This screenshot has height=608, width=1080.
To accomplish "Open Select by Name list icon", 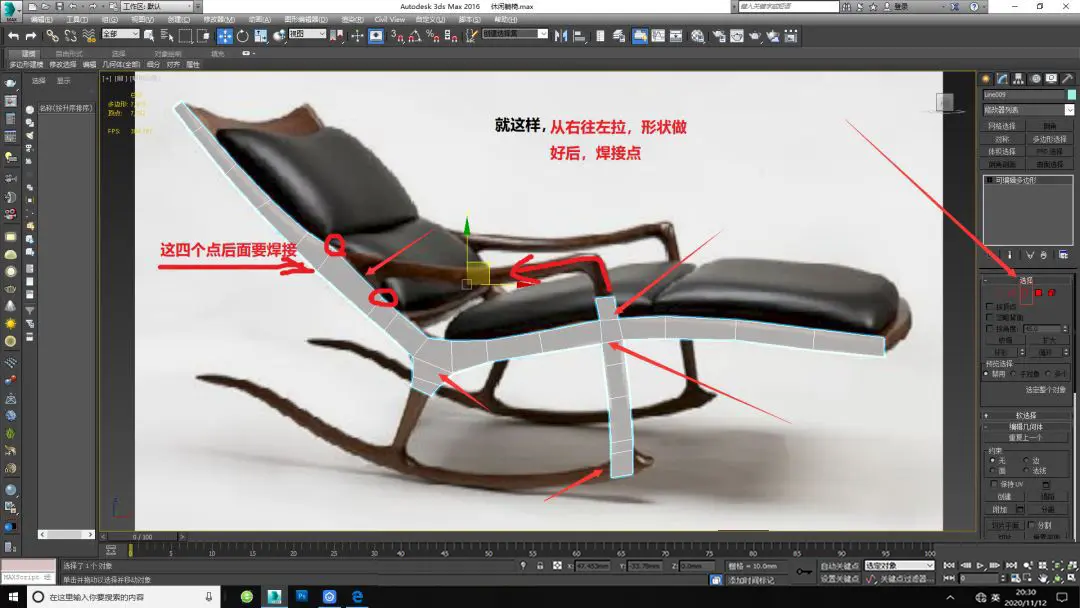I will (x=167, y=36).
